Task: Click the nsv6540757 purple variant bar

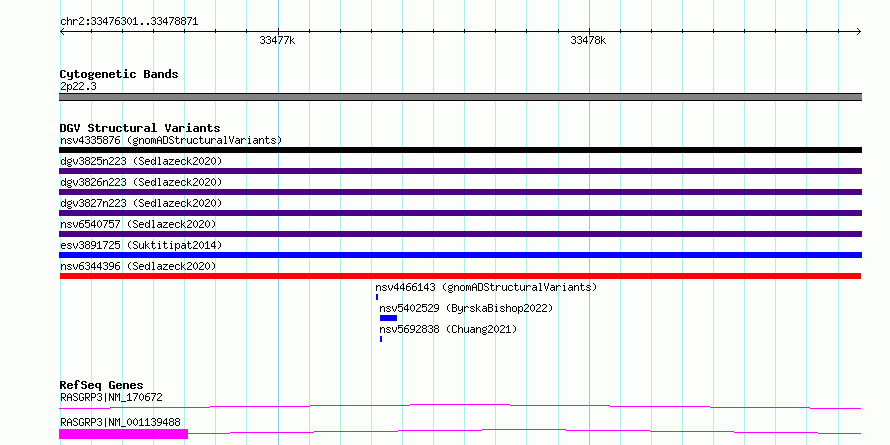Action: [x=460, y=234]
